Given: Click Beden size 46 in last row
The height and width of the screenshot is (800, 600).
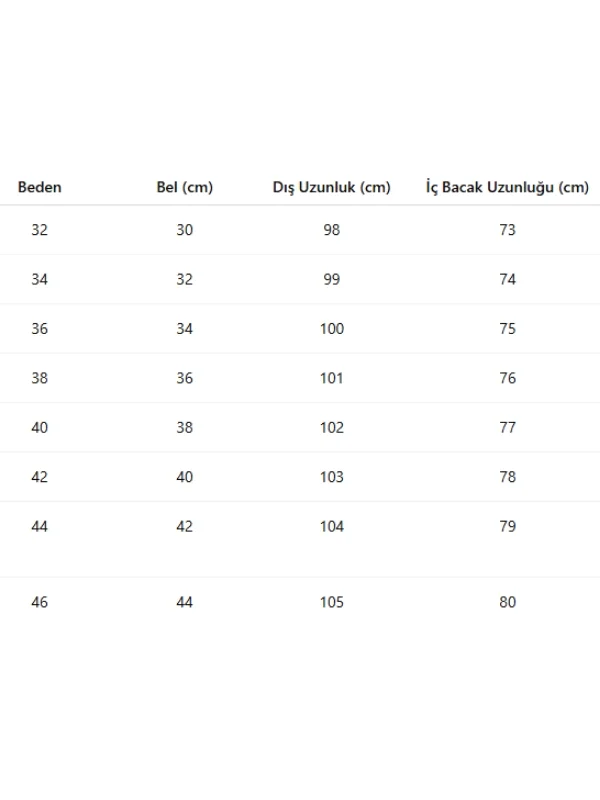Looking at the screenshot, I should click(40, 602).
